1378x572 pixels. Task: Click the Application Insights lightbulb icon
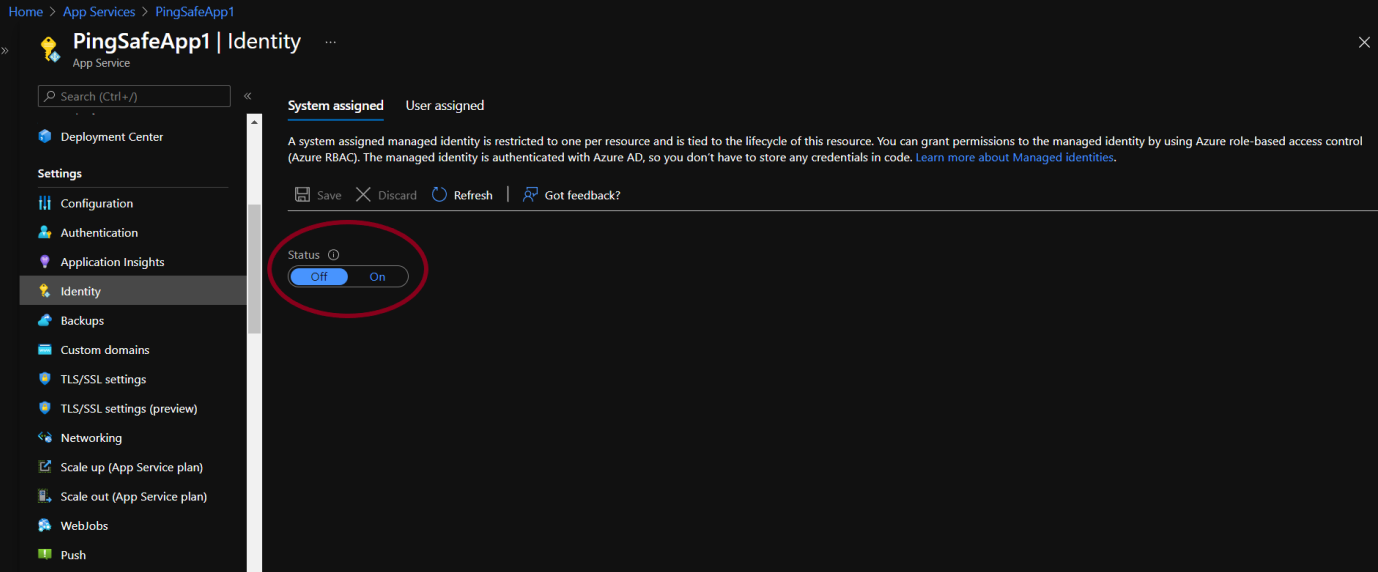pyautogui.click(x=45, y=262)
